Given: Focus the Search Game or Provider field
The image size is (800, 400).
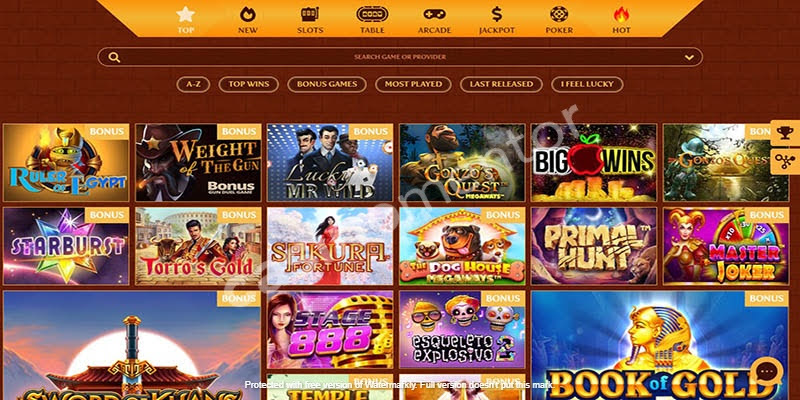Looking at the screenshot, I should (x=400, y=57).
